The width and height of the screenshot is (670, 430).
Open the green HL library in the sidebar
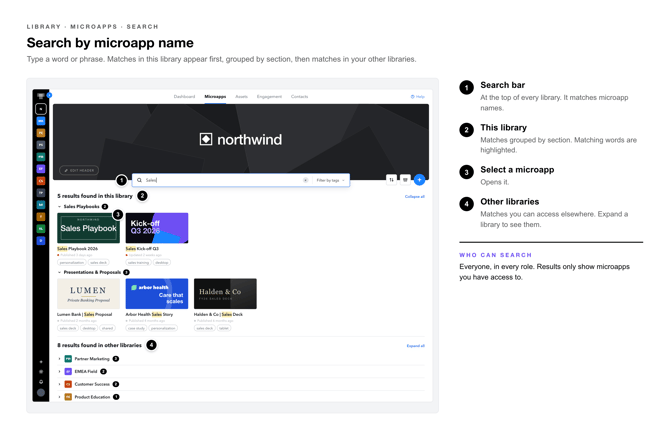point(41,229)
